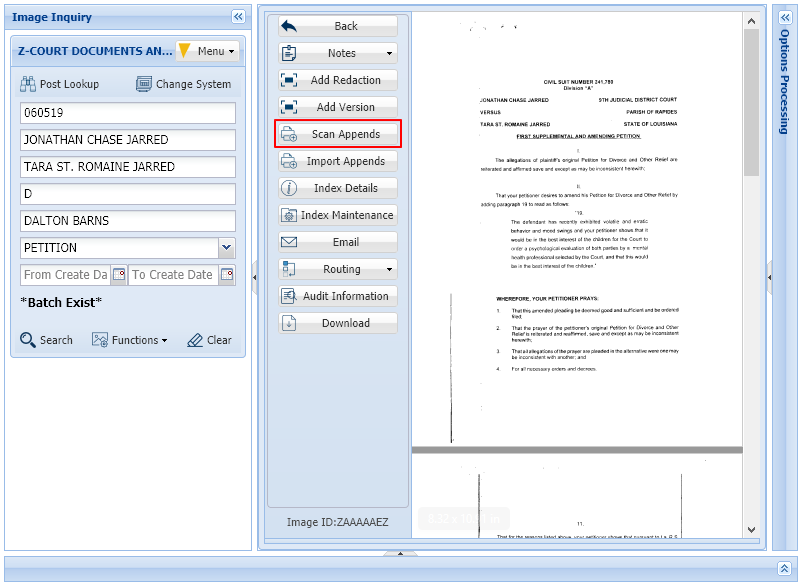The height and width of the screenshot is (587, 802).
Task: Click the From Create Date field
Action: point(65,275)
